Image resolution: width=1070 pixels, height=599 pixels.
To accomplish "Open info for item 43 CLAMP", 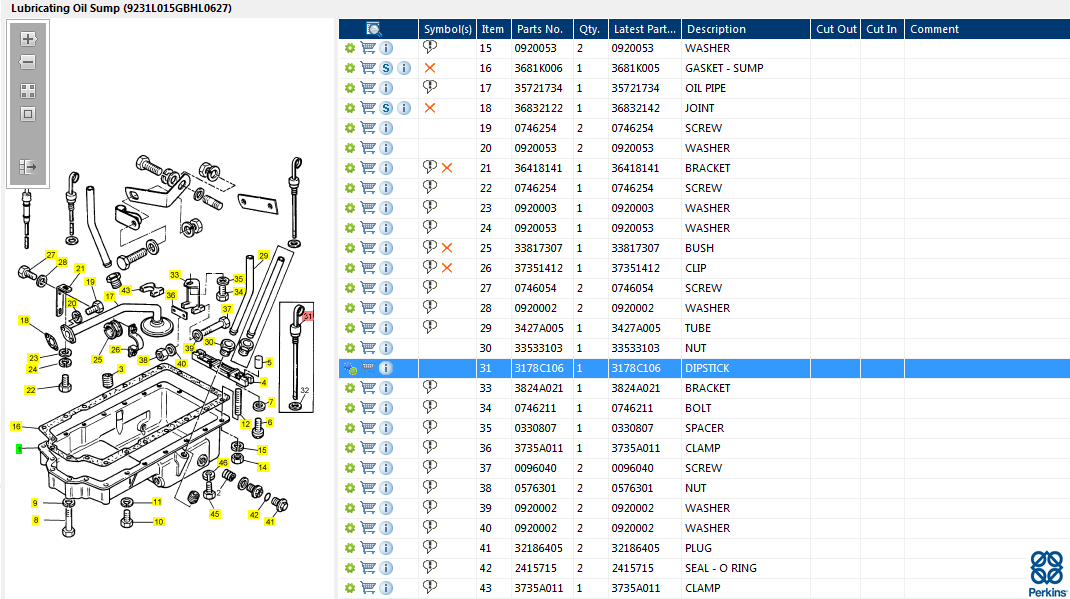I will pos(386,587).
